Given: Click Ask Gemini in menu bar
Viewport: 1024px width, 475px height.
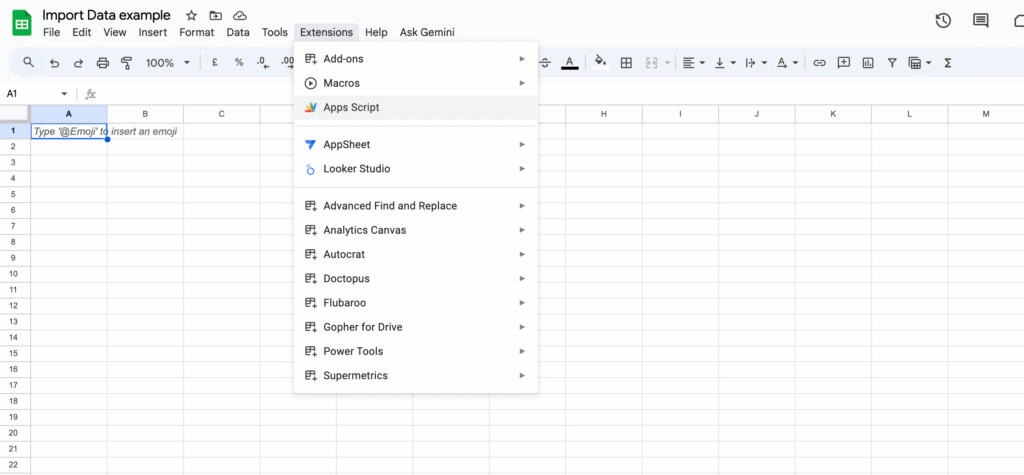Looking at the screenshot, I should tap(427, 32).
